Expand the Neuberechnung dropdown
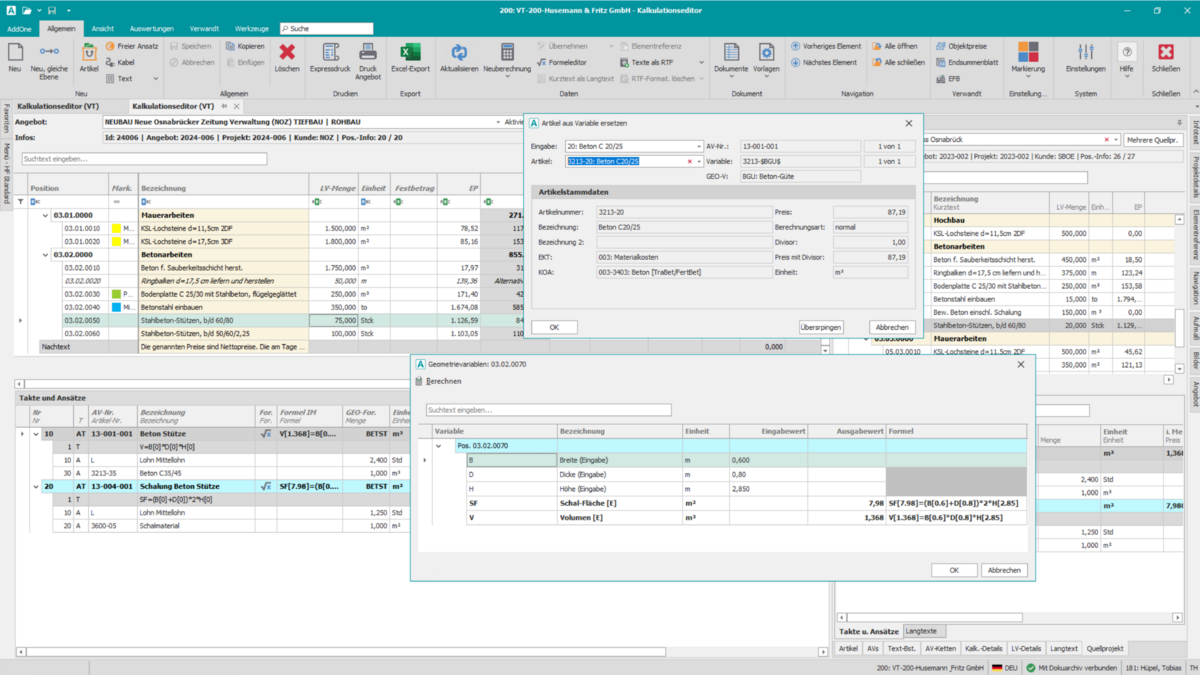This screenshot has height=675, width=1200. pyautogui.click(x=507, y=77)
